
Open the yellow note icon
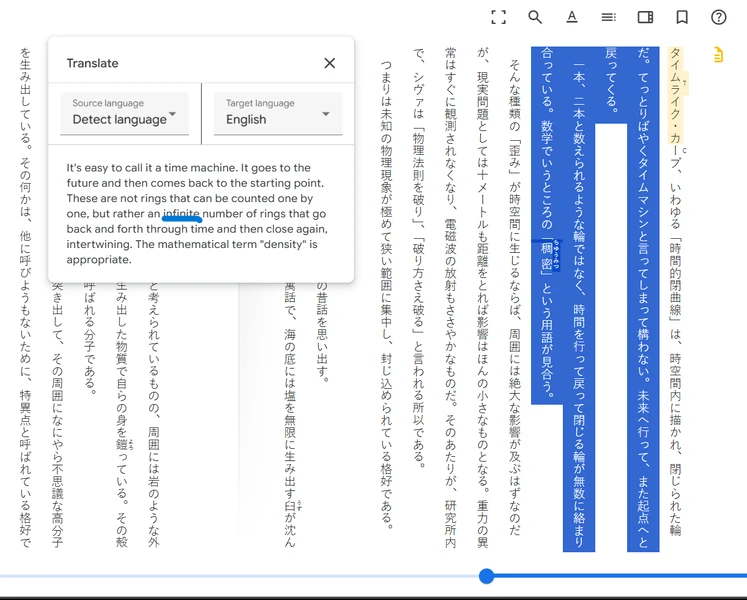718,55
